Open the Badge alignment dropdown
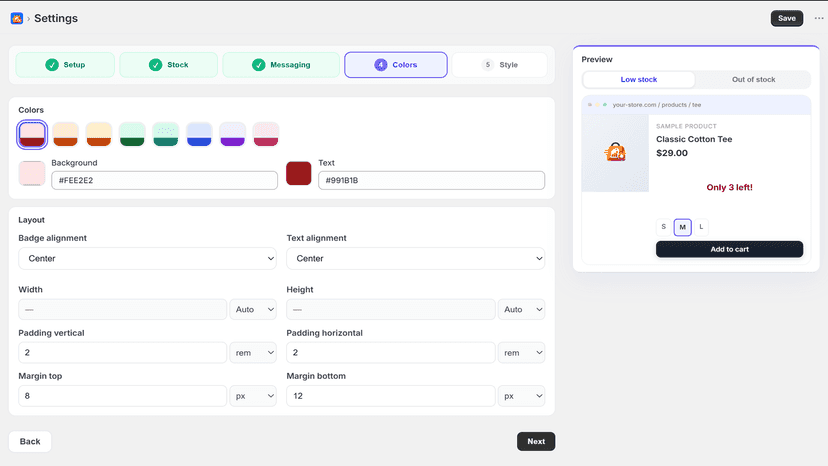This screenshot has width=828, height=466. tap(147, 259)
